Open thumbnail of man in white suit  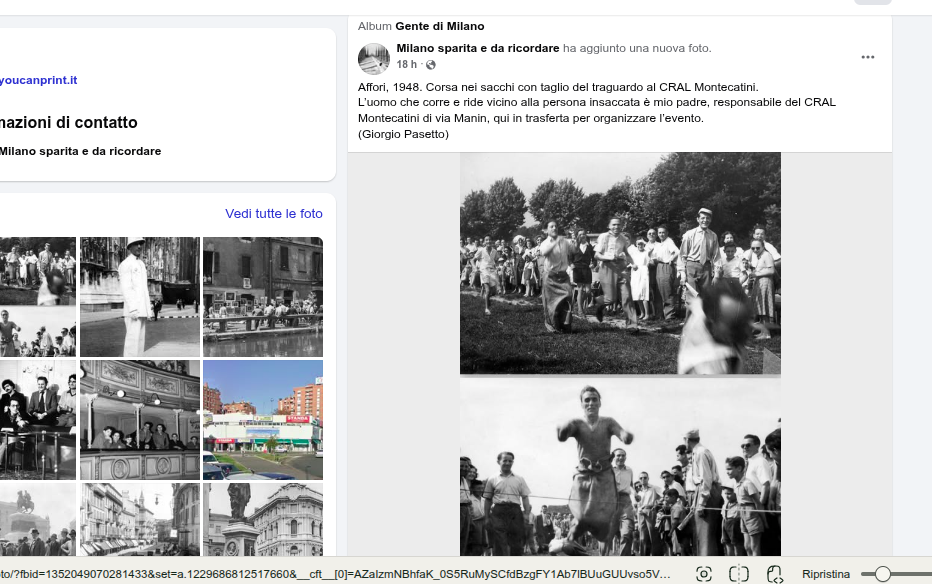pos(139,297)
